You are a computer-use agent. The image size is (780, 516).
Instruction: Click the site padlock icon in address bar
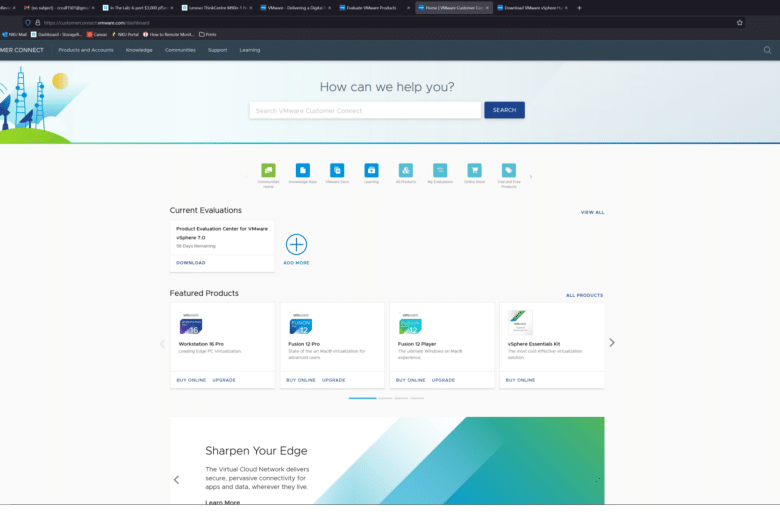pyautogui.click(x=37, y=22)
